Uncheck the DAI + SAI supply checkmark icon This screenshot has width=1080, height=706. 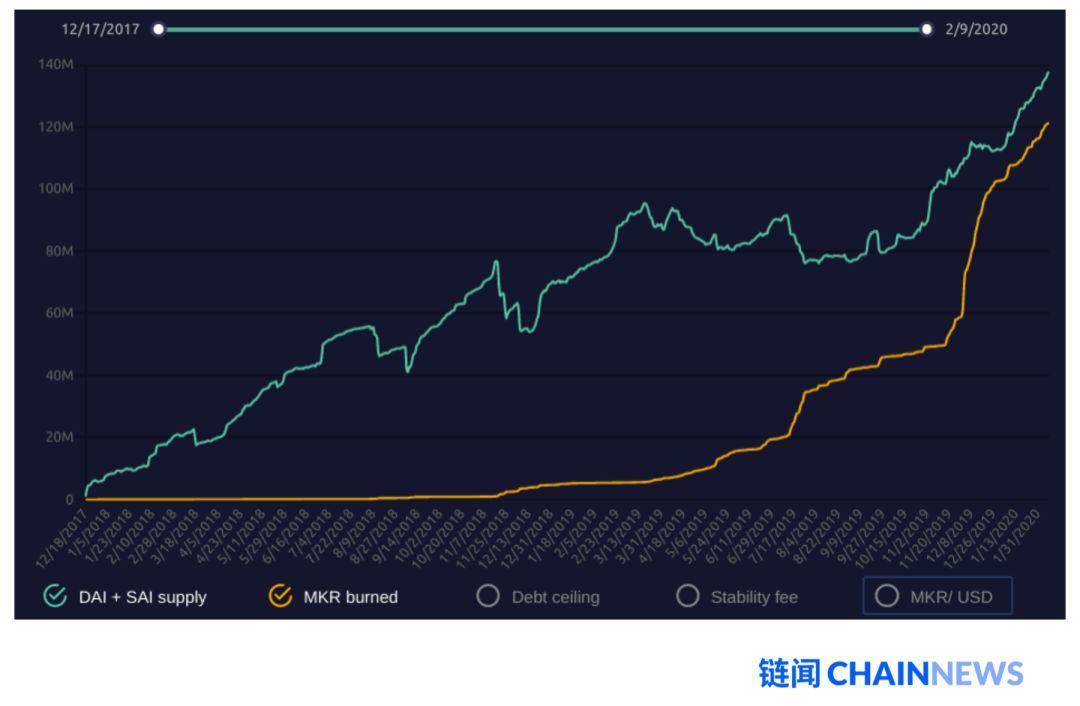pos(55,597)
